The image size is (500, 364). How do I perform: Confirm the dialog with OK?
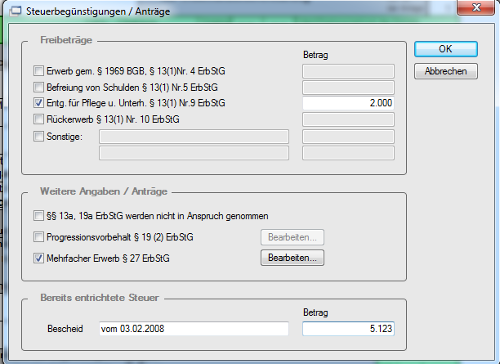(x=446, y=49)
